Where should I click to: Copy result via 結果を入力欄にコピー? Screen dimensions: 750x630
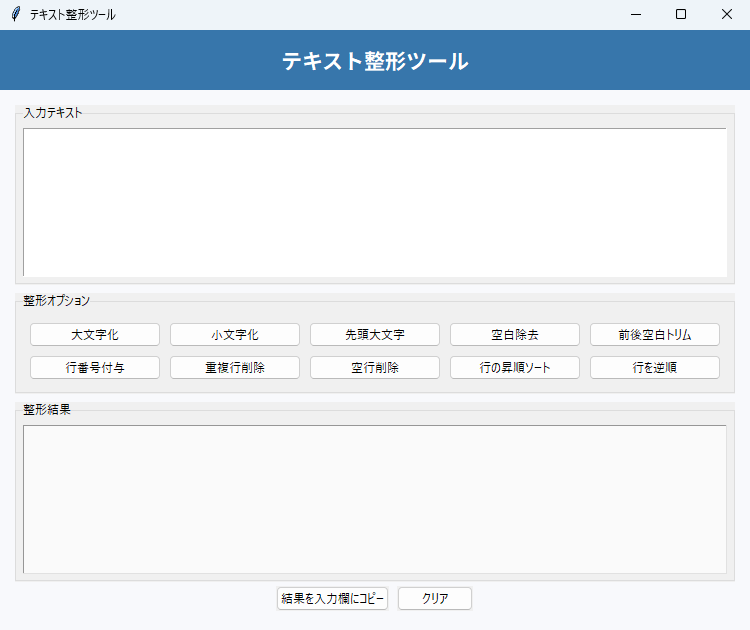click(332, 598)
